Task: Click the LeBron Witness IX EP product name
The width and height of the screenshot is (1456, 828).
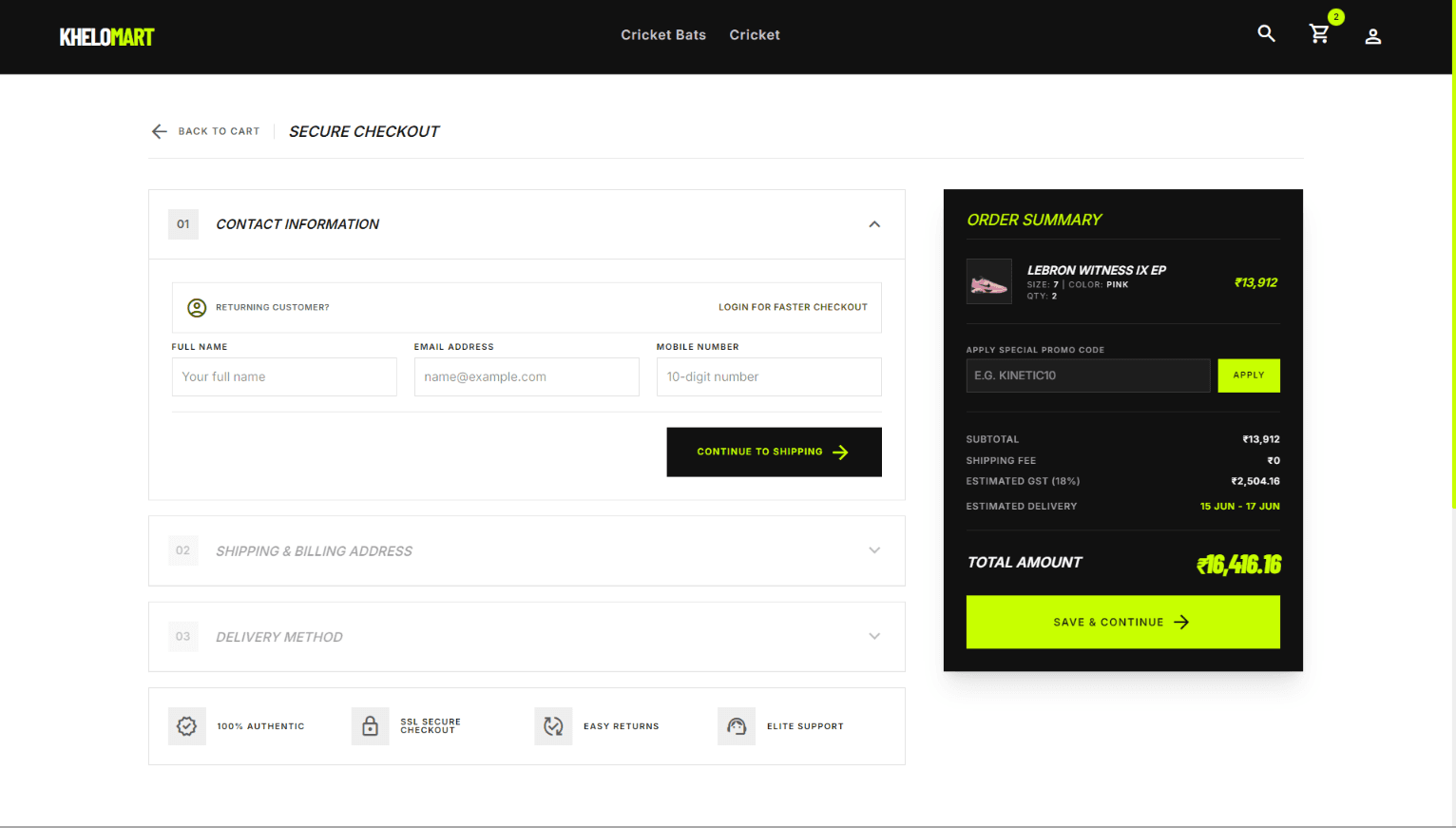Action: point(1097,270)
